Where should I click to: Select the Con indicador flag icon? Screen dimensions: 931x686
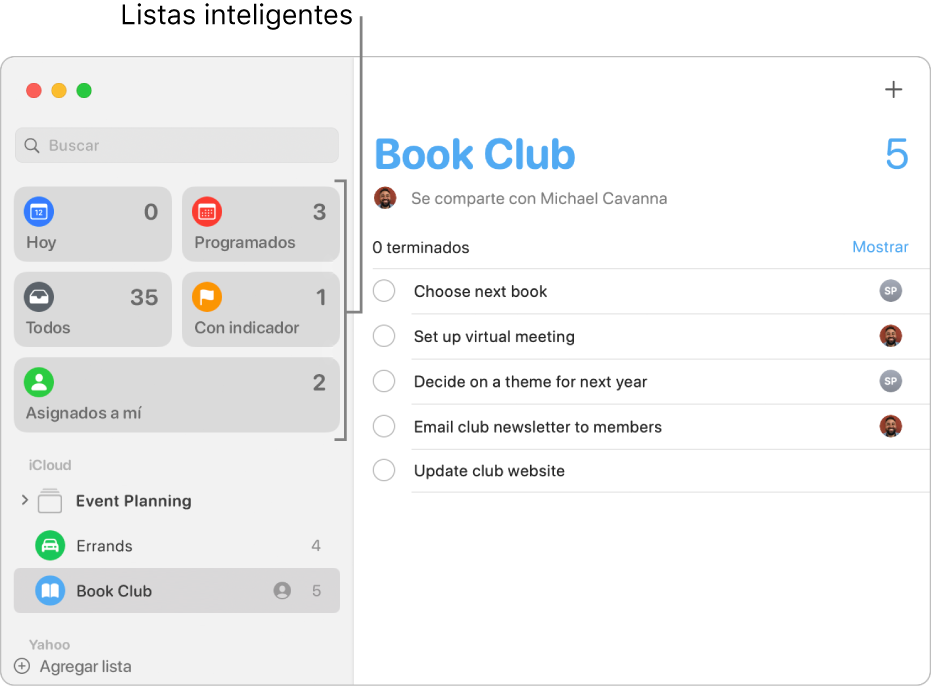coord(206,297)
